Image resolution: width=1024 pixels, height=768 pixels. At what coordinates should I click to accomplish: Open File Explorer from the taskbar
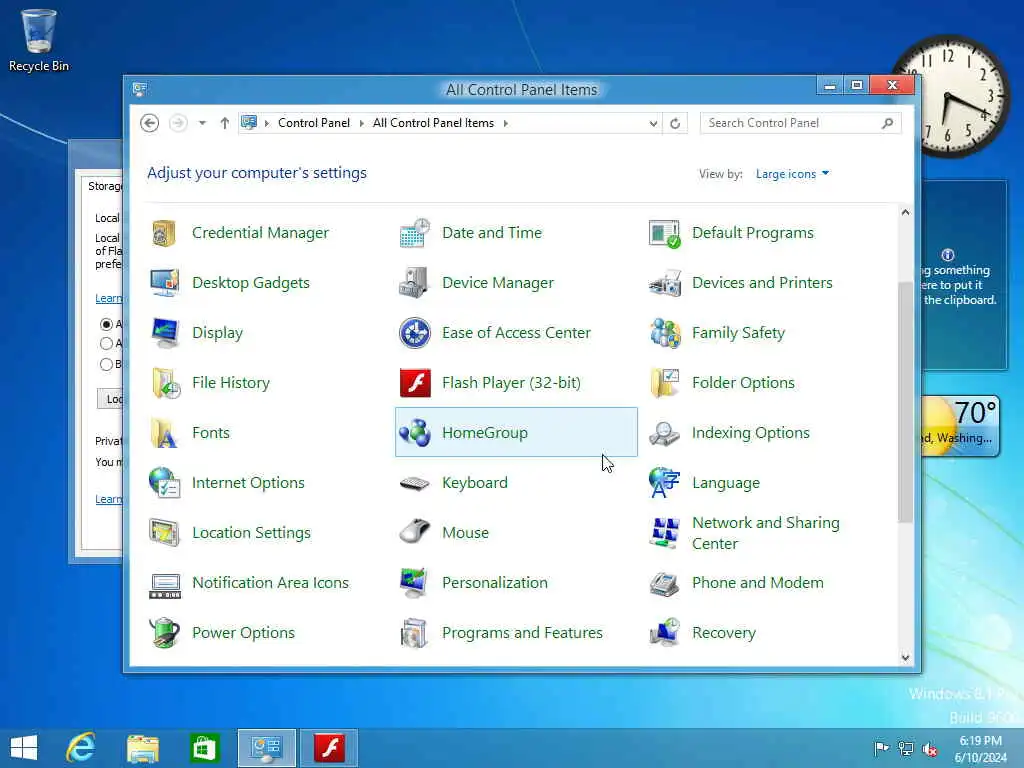pyautogui.click(x=143, y=748)
